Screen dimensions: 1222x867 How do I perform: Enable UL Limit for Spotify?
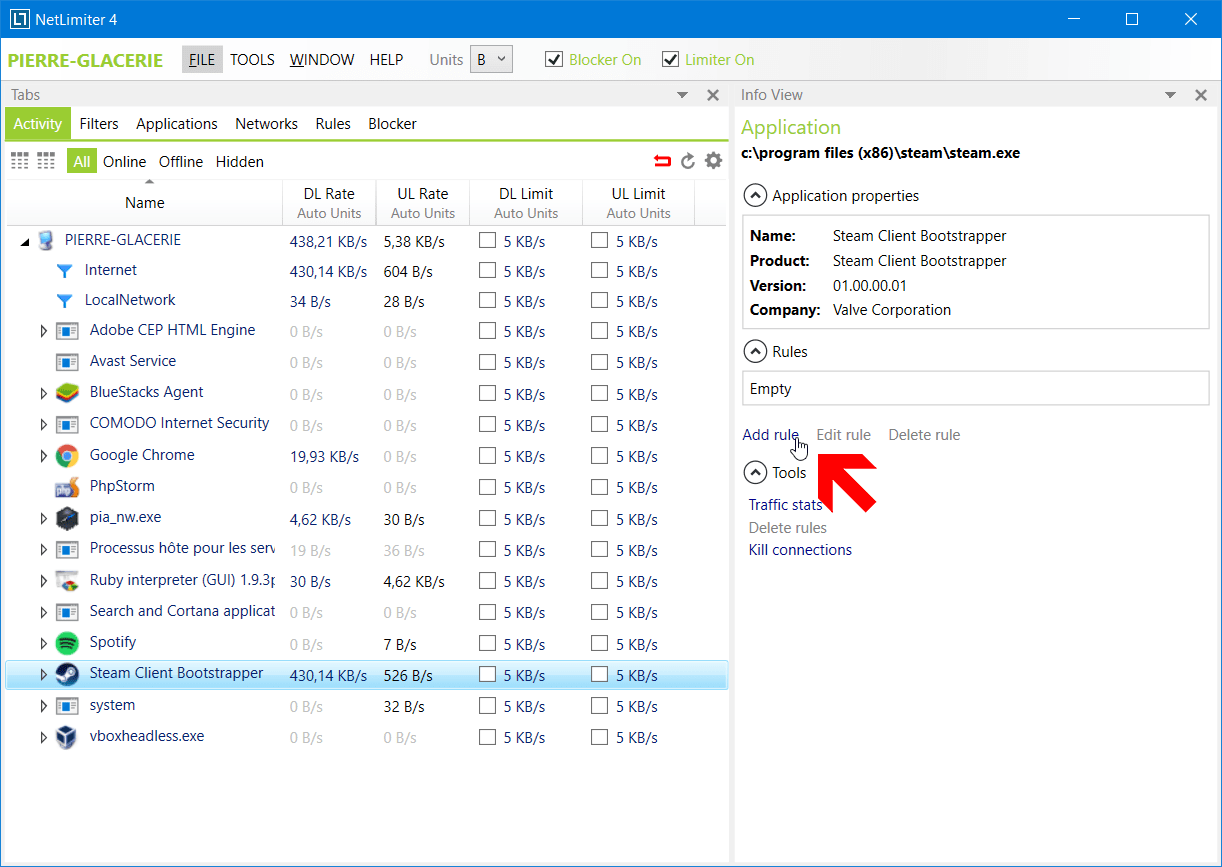click(599, 644)
